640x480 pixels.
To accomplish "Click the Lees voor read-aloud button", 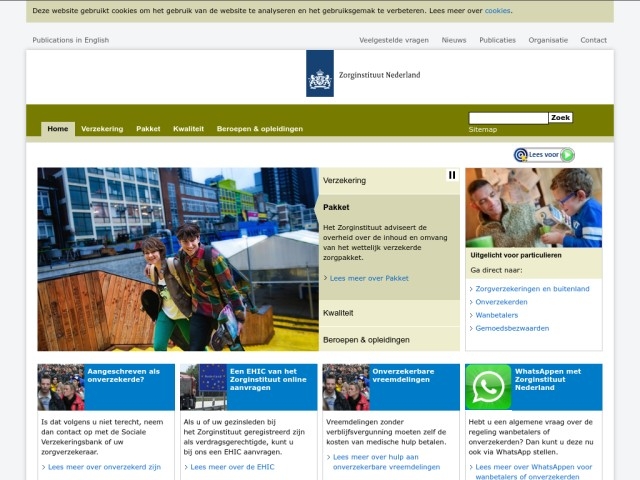I will point(544,155).
